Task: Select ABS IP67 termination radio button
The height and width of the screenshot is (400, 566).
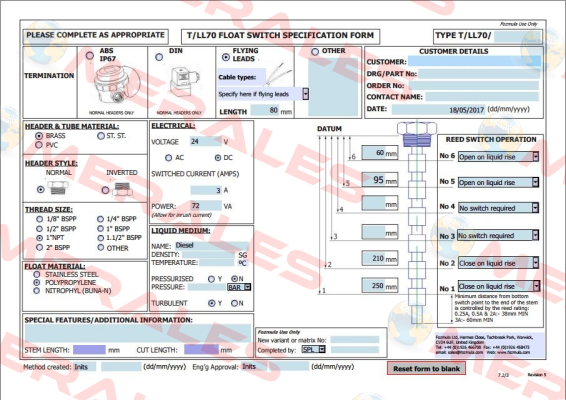Action: point(89,56)
